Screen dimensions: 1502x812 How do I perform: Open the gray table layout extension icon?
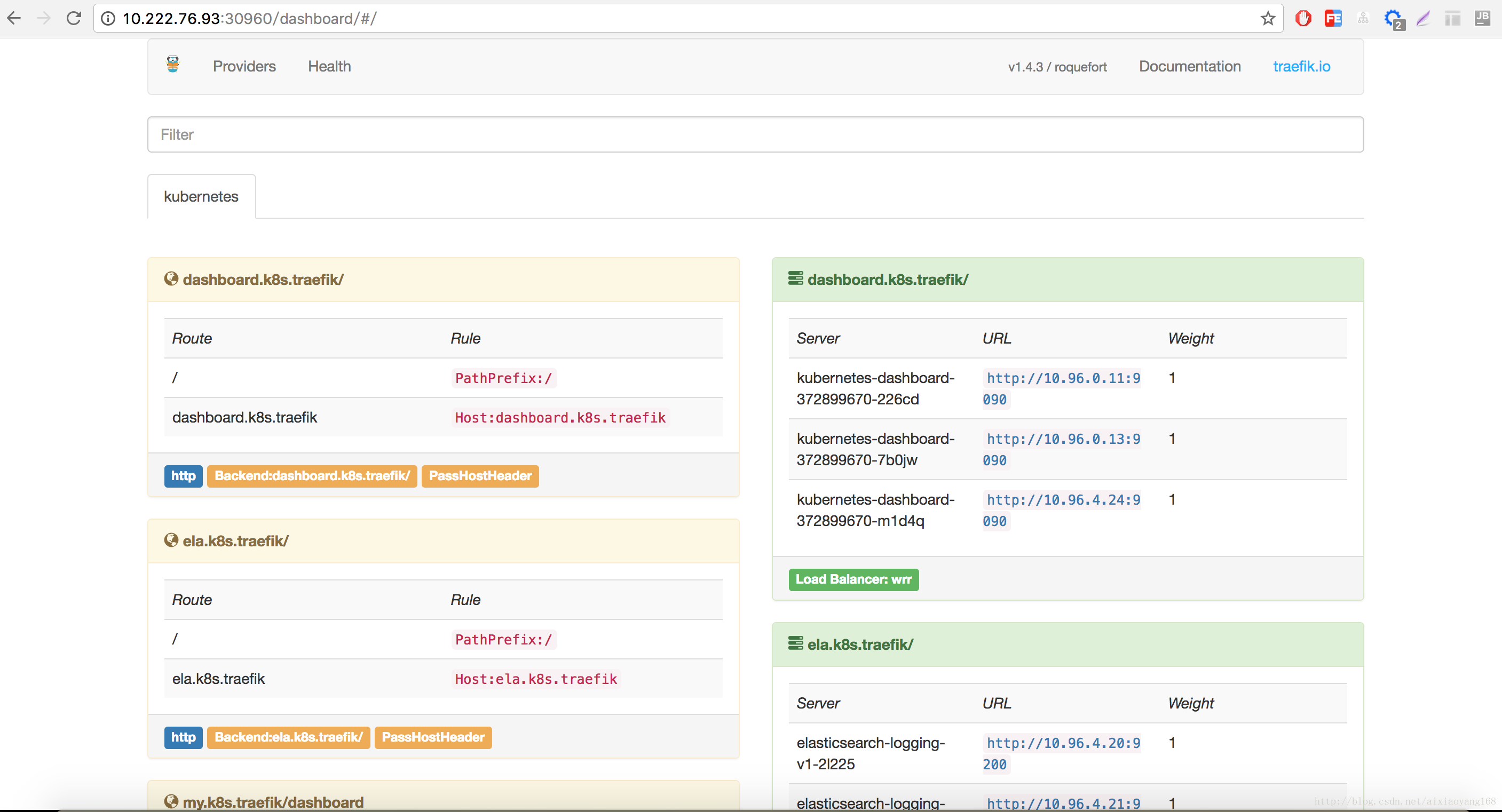(1452, 19)
